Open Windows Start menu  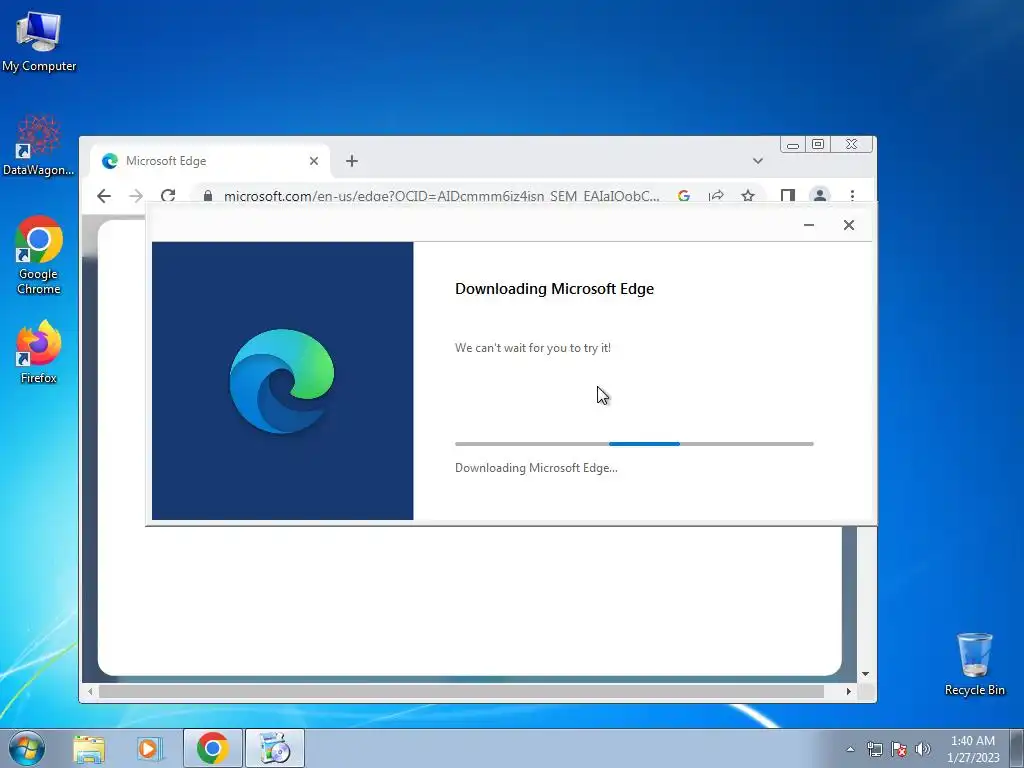click(x=27, y=748)
